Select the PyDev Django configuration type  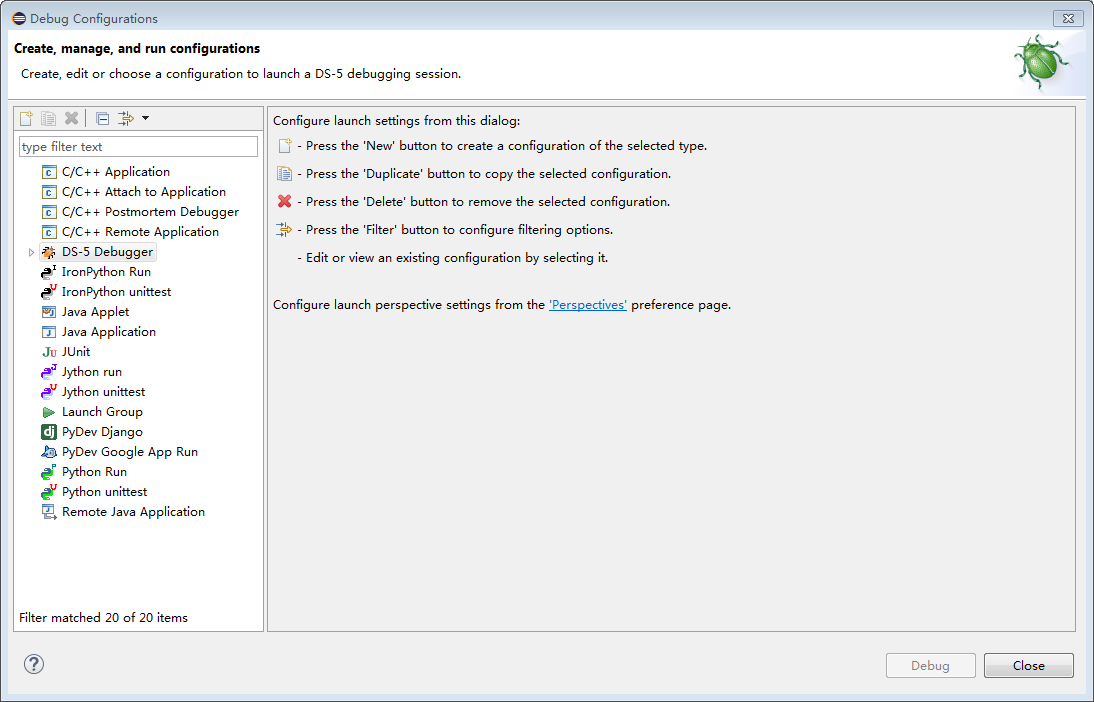(x=101, y=432)
